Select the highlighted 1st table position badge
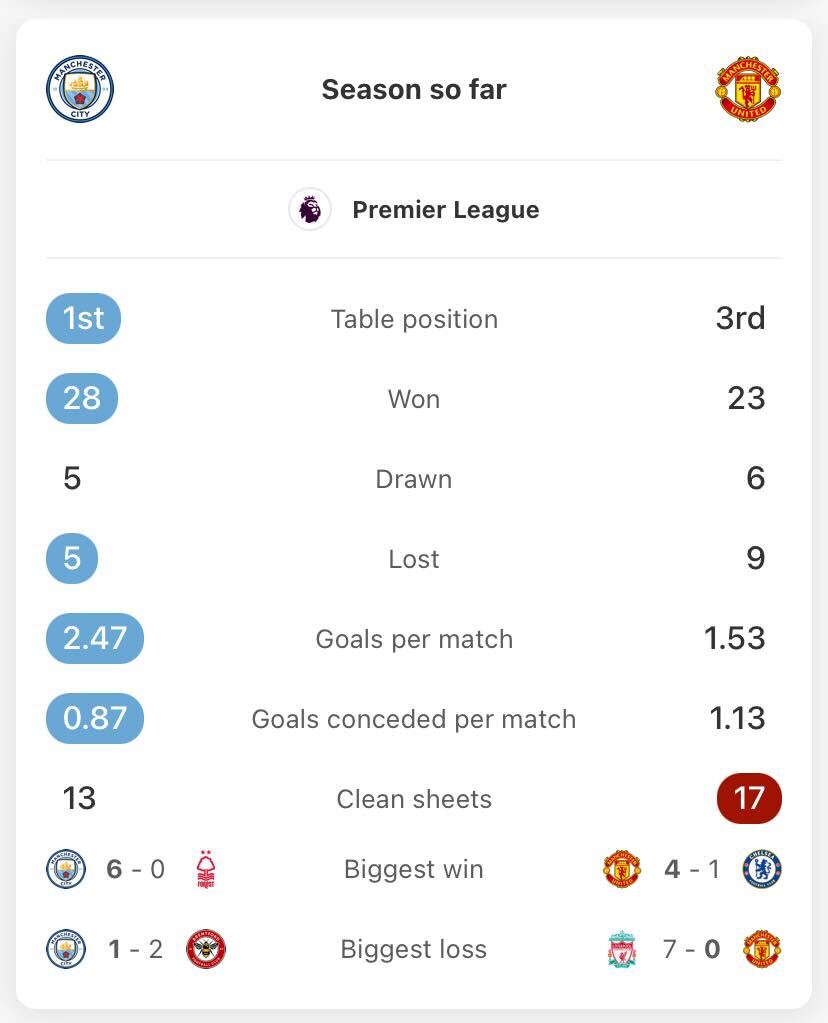828x1023 pixels. coord(84,318)
